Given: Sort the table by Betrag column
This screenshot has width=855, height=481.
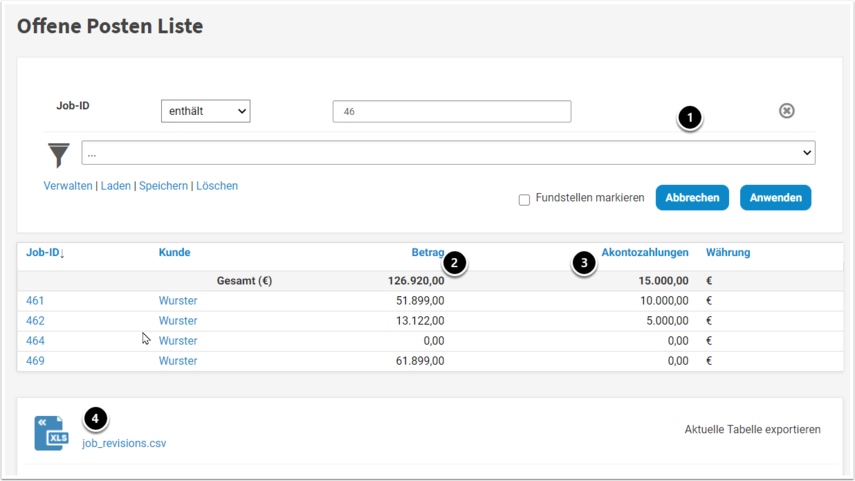Looking at the screenshot, I should 427,253.
